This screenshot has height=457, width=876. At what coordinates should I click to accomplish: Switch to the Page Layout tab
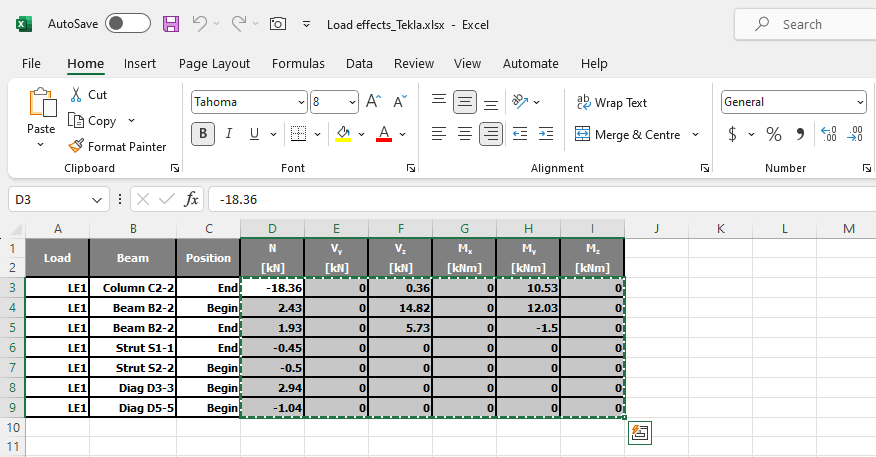coord(214,63)
